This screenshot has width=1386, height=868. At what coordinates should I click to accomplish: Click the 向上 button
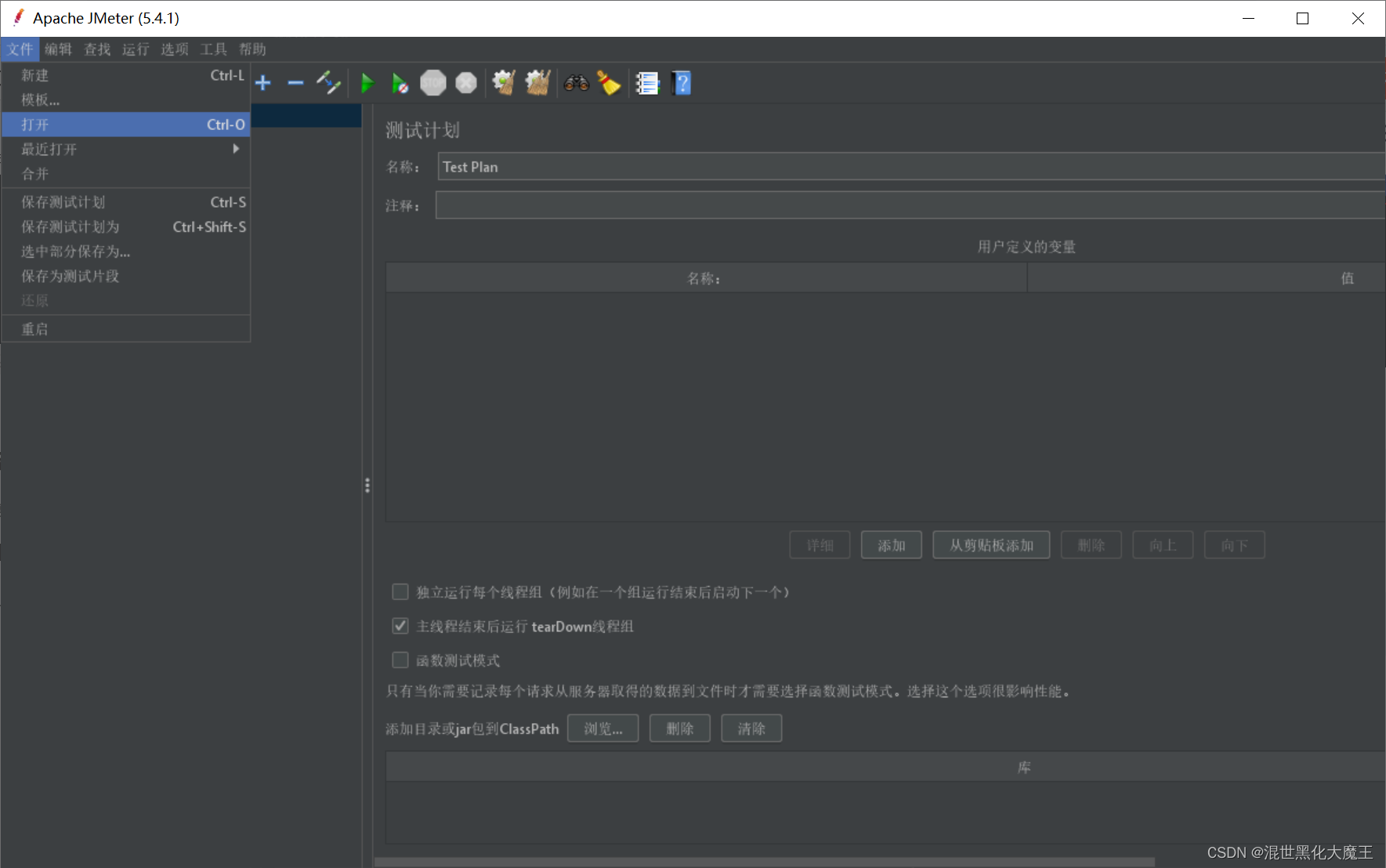(x=1163, y=545)
